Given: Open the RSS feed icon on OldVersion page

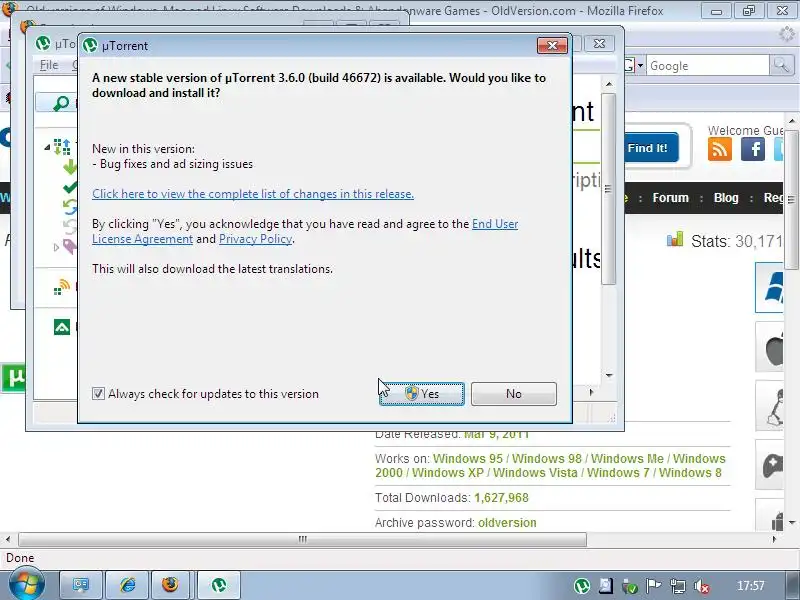Looking at the screenshot, I should tap(720, 150).
